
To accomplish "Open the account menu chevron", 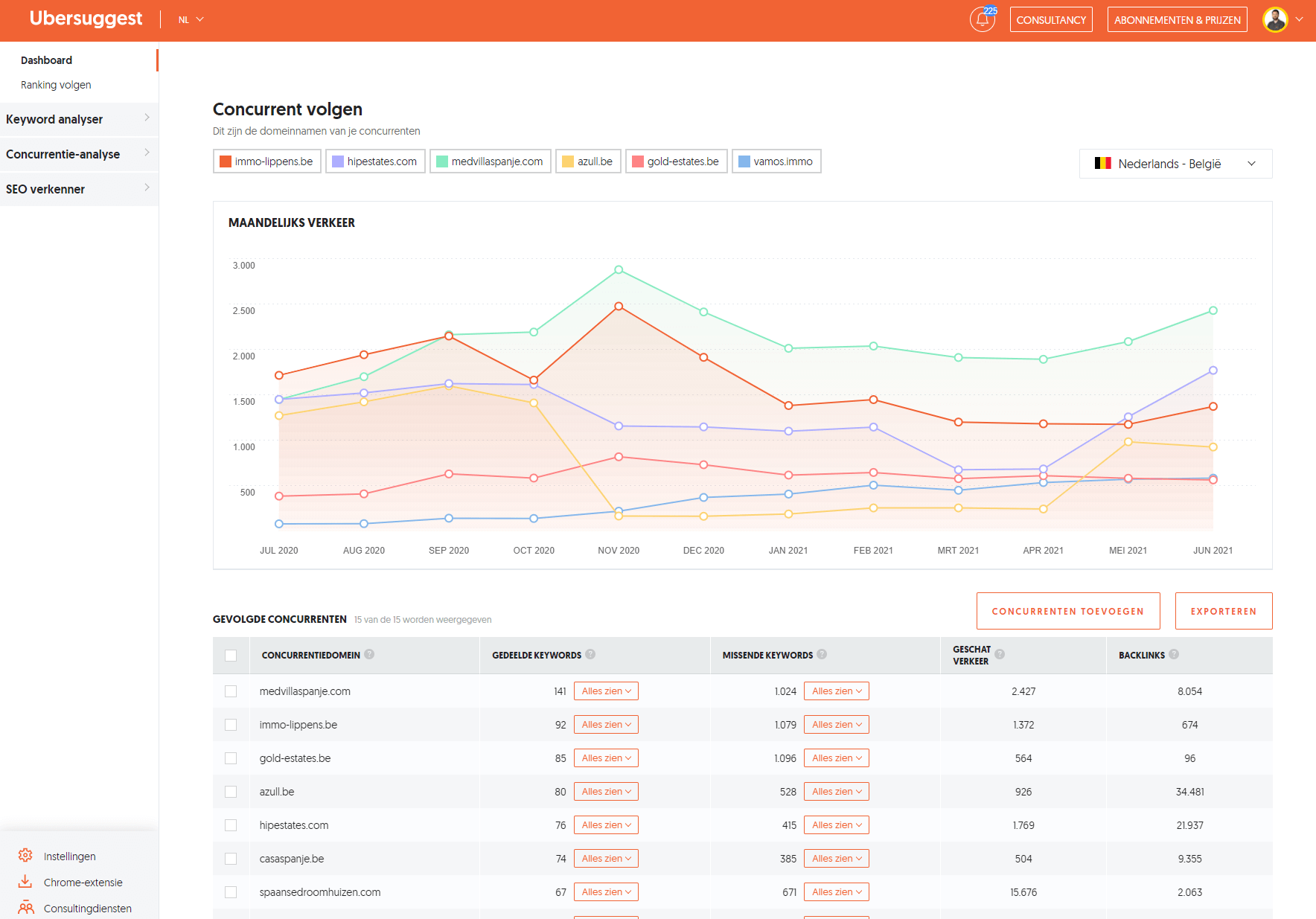I will tap(1299, 19).
